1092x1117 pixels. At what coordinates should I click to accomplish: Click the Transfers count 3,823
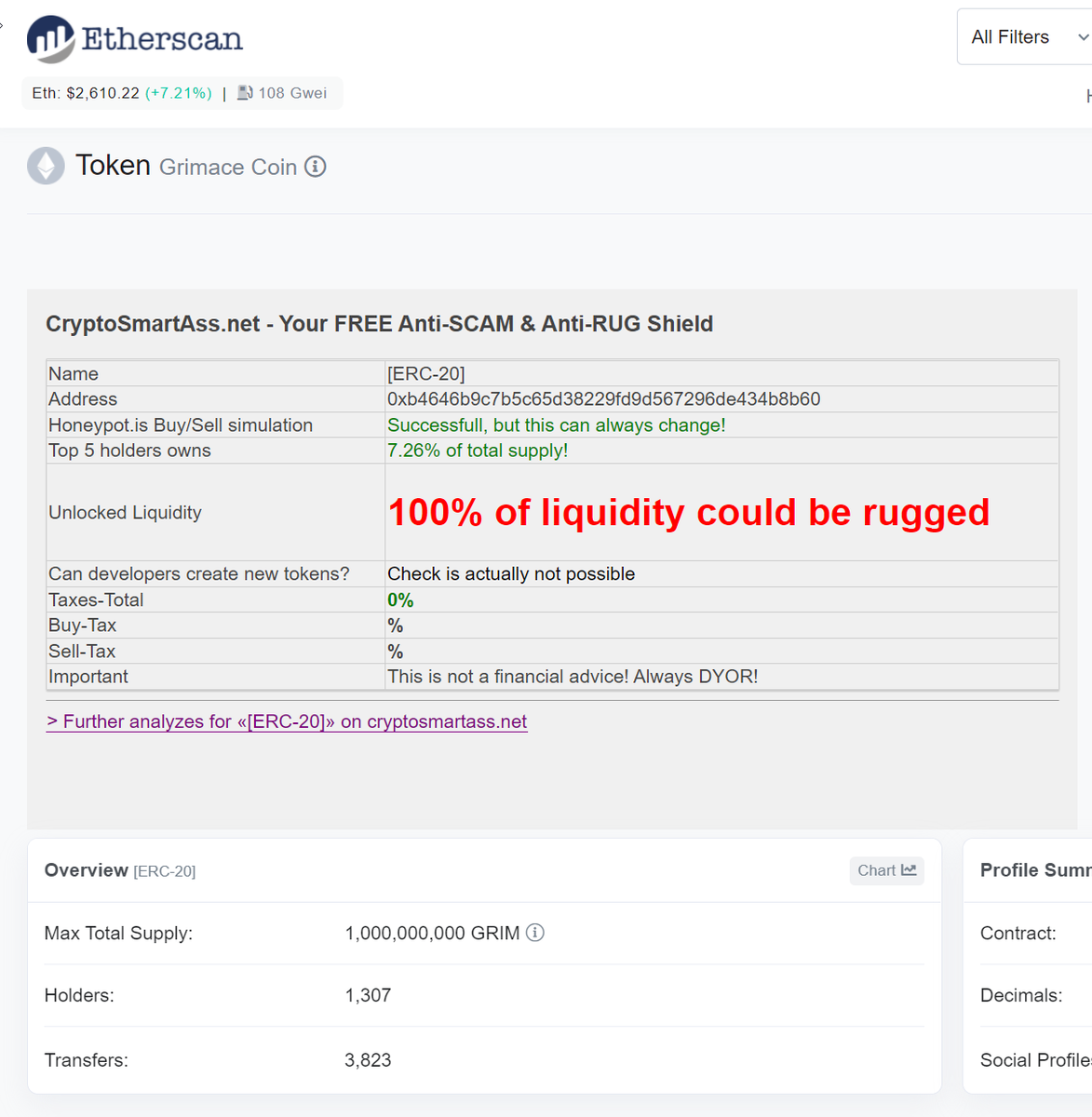(x=368, y=1060)
